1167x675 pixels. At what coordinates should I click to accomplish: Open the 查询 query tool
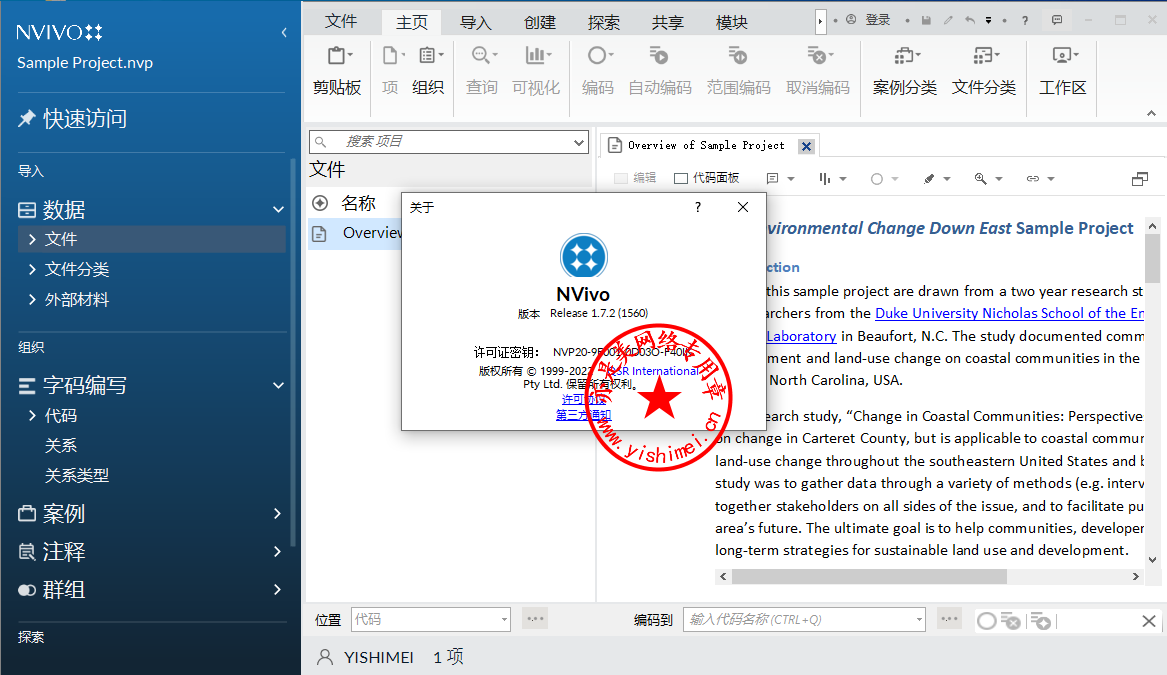tap(482, 72)
